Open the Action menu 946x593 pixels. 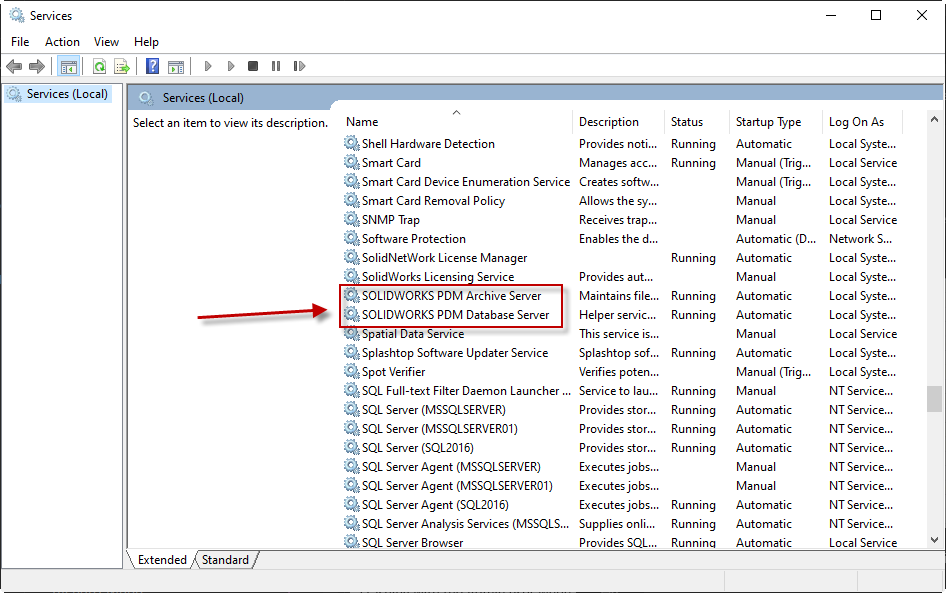click(x=62, y=42)
